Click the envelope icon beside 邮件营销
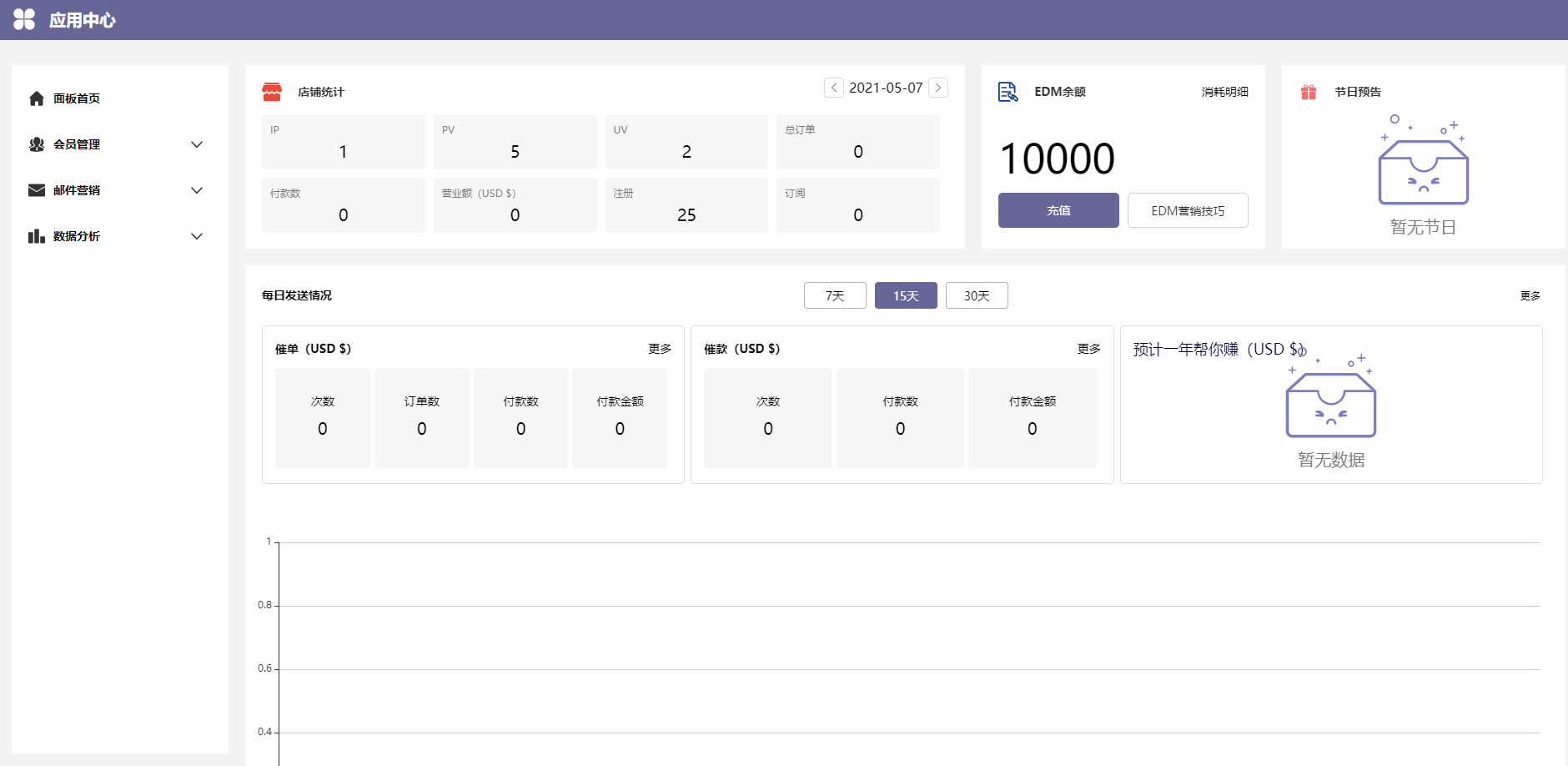1568x766 pixels. [37, 190]
